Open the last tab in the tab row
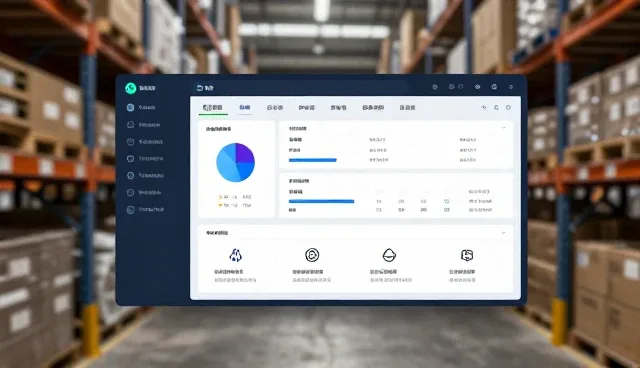The width and height of the screenshot is (640, 368). pyautogui.click(x=407, y=108)
